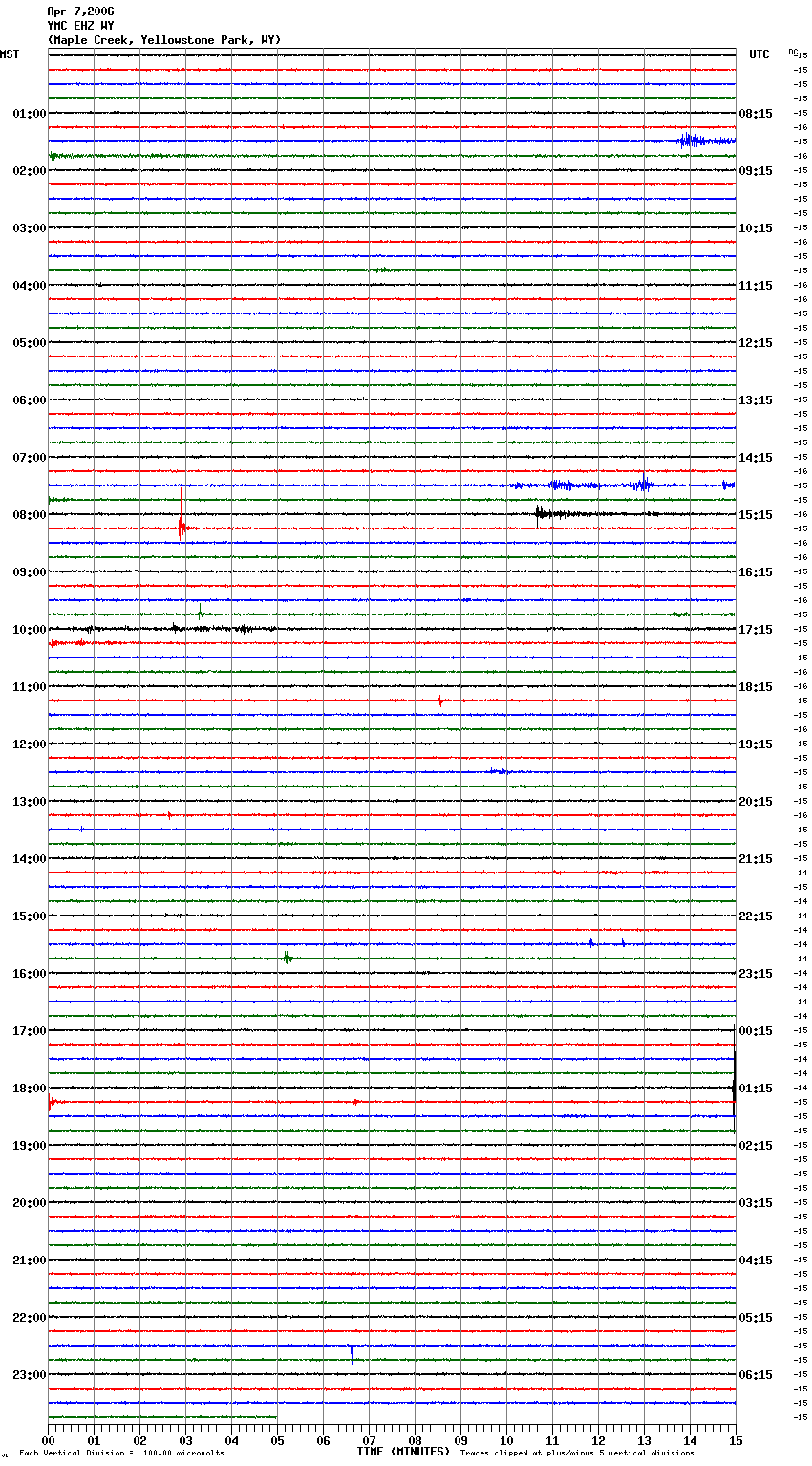Select the '22:00' MST time label
This screenshot has height=1466, width=812.
(30, 1318)
